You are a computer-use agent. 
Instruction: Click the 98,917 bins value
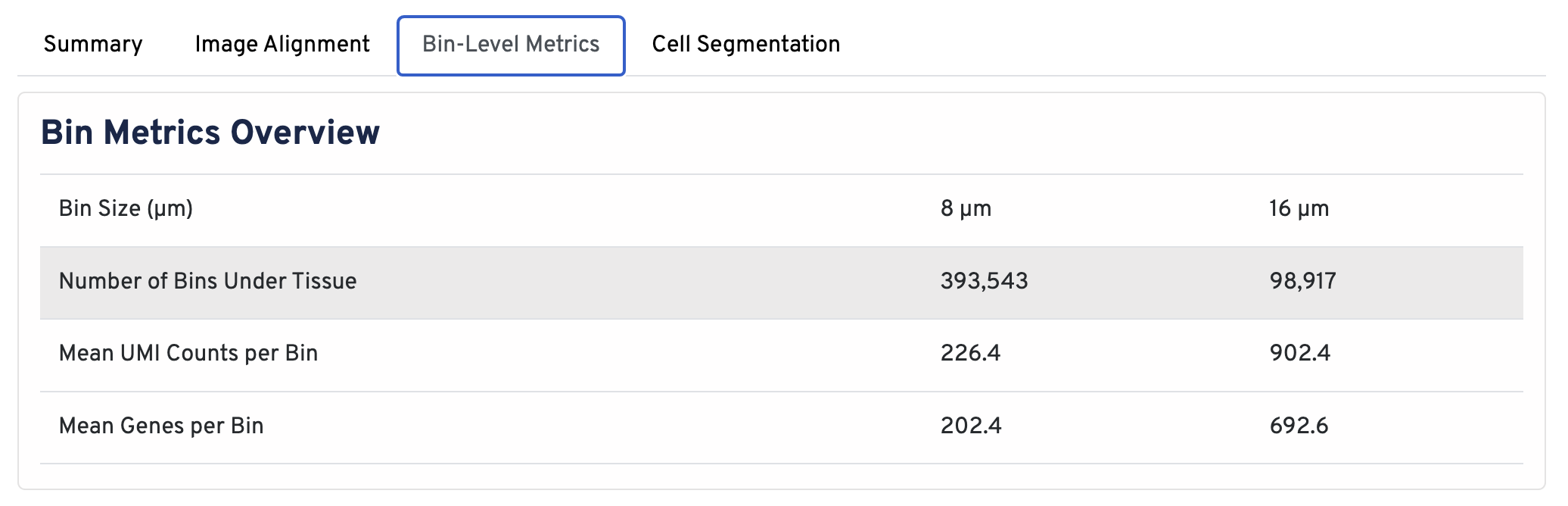(x=1302, y=281)
